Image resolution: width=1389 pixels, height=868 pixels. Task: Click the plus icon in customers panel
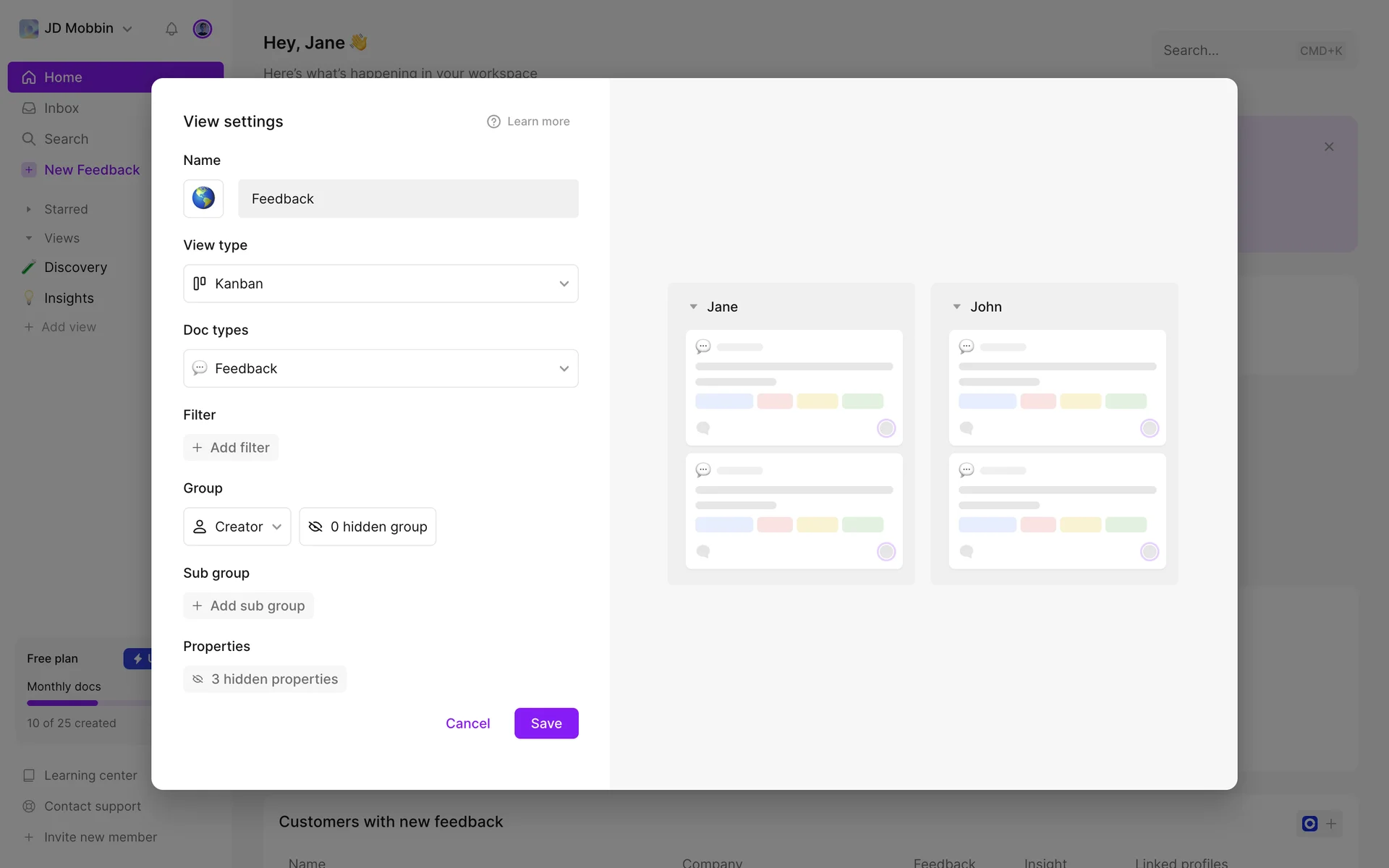coord(1331,823)
